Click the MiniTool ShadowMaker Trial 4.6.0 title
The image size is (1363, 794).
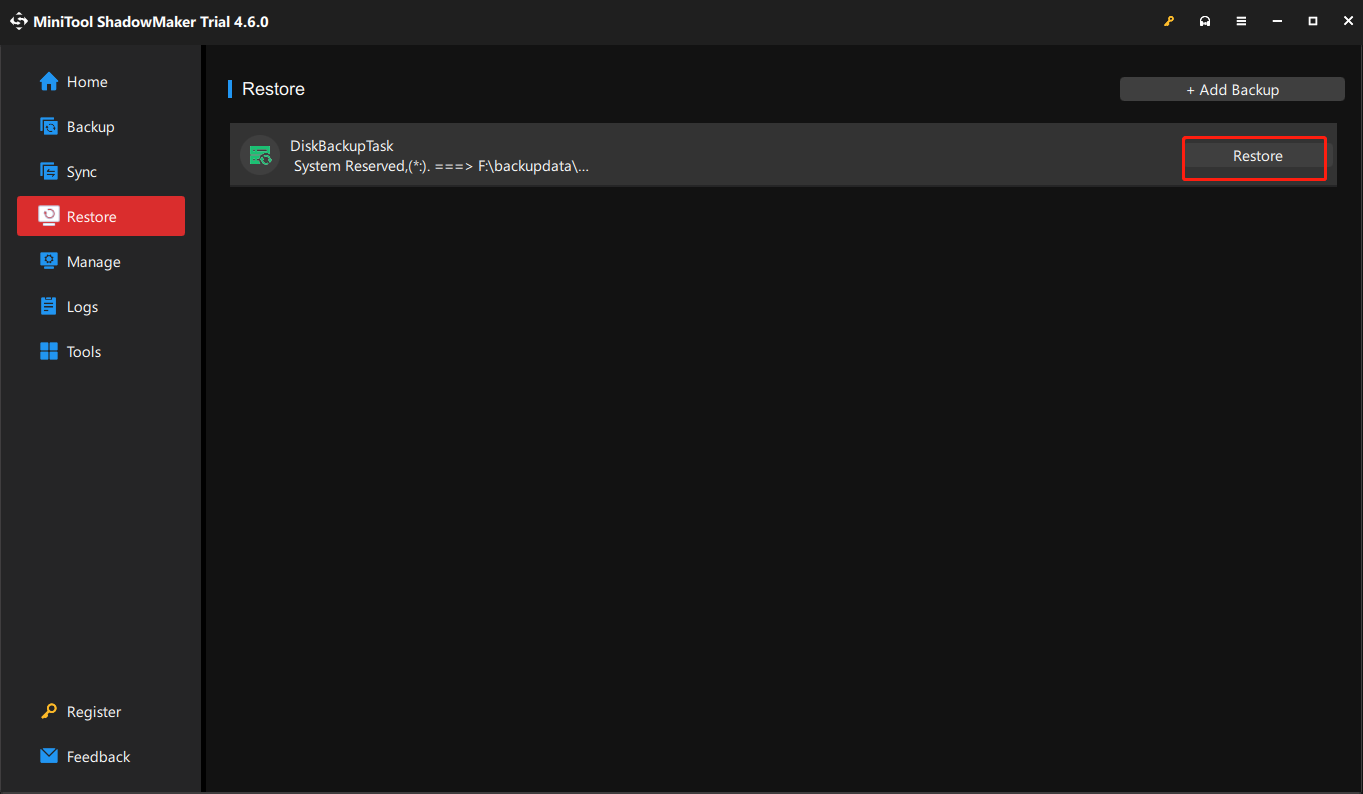151,21
